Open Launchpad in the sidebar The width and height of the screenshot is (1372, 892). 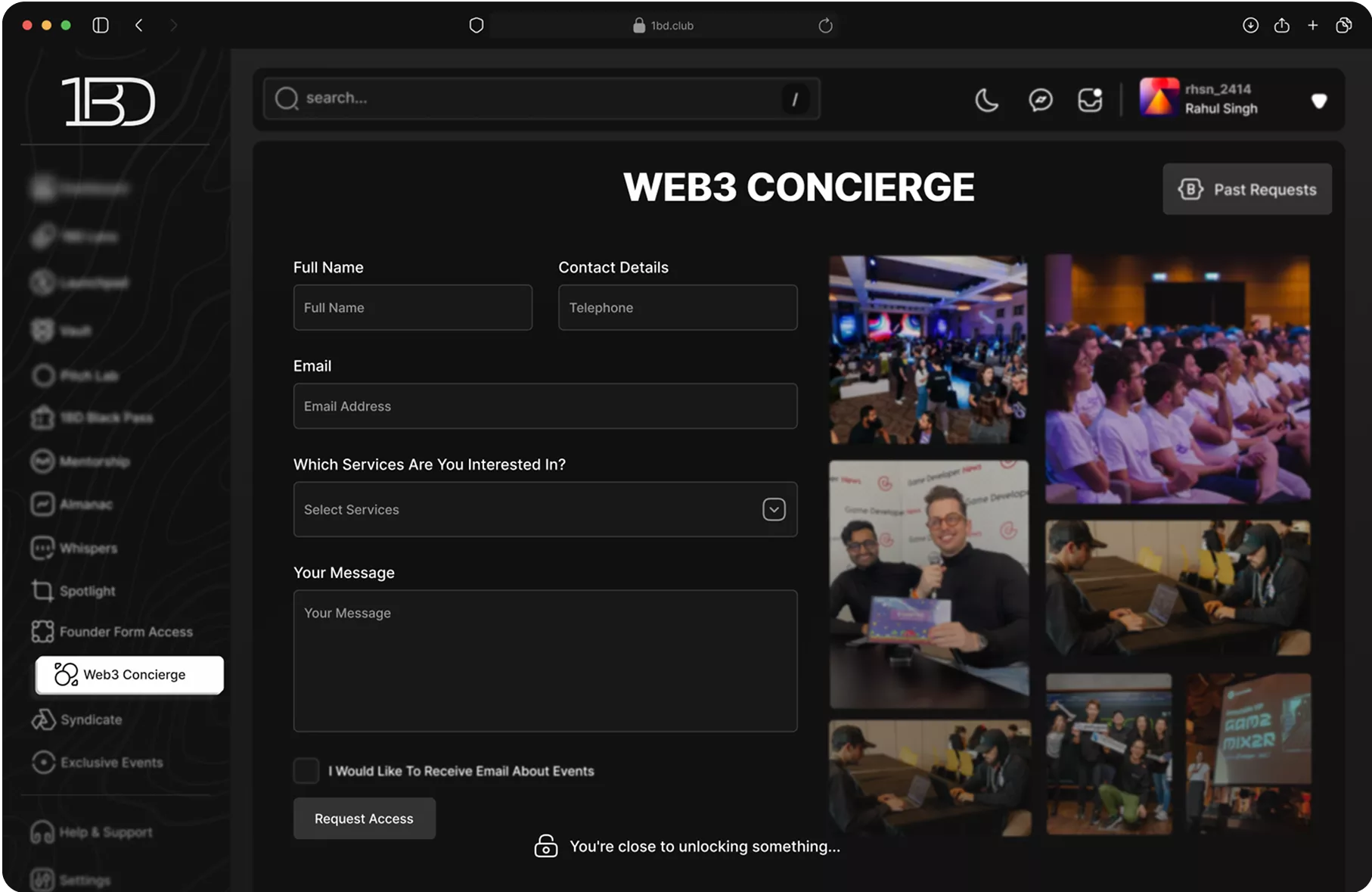coord(79,283)
